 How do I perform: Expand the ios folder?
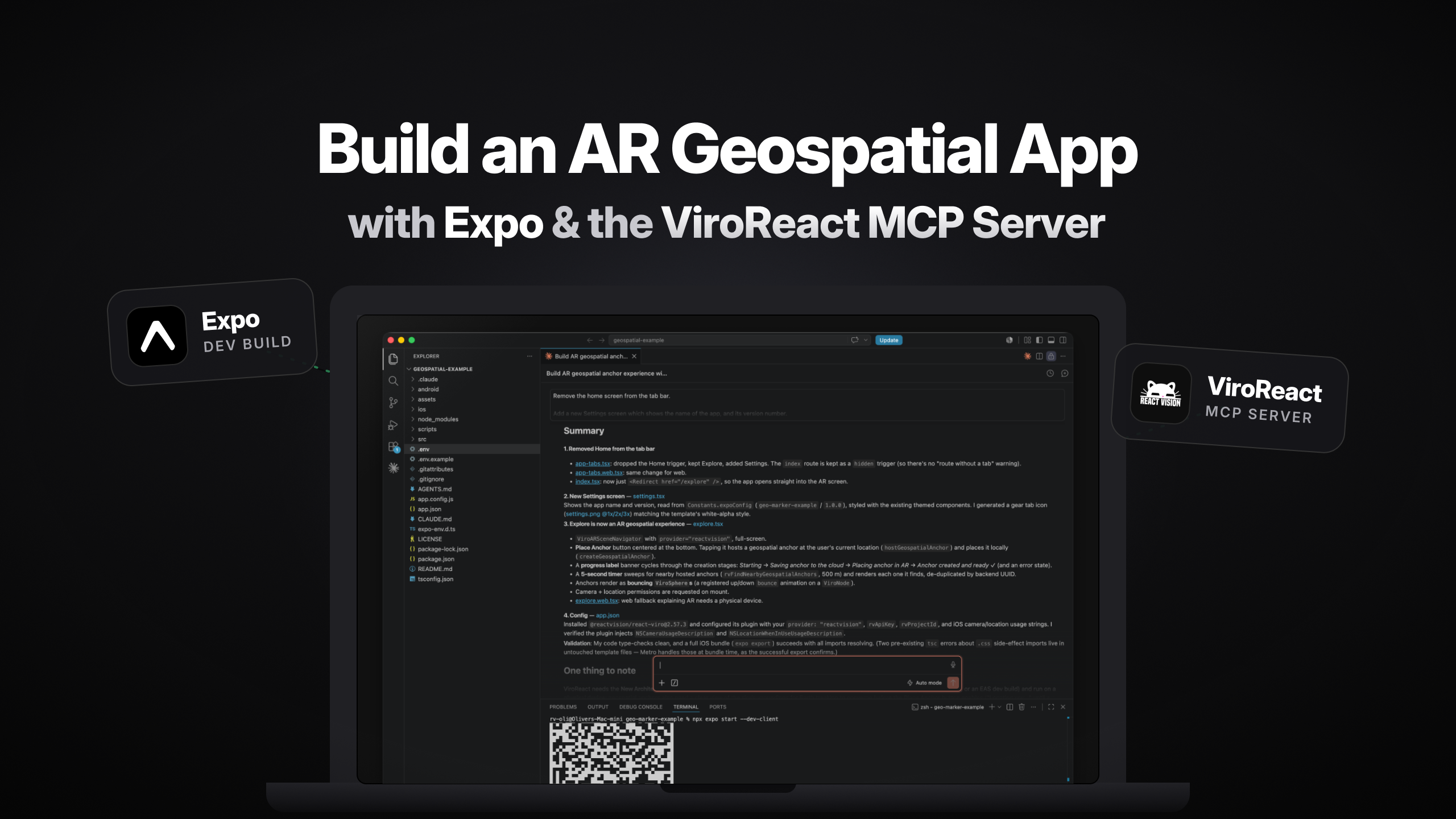tap(472, 409)
